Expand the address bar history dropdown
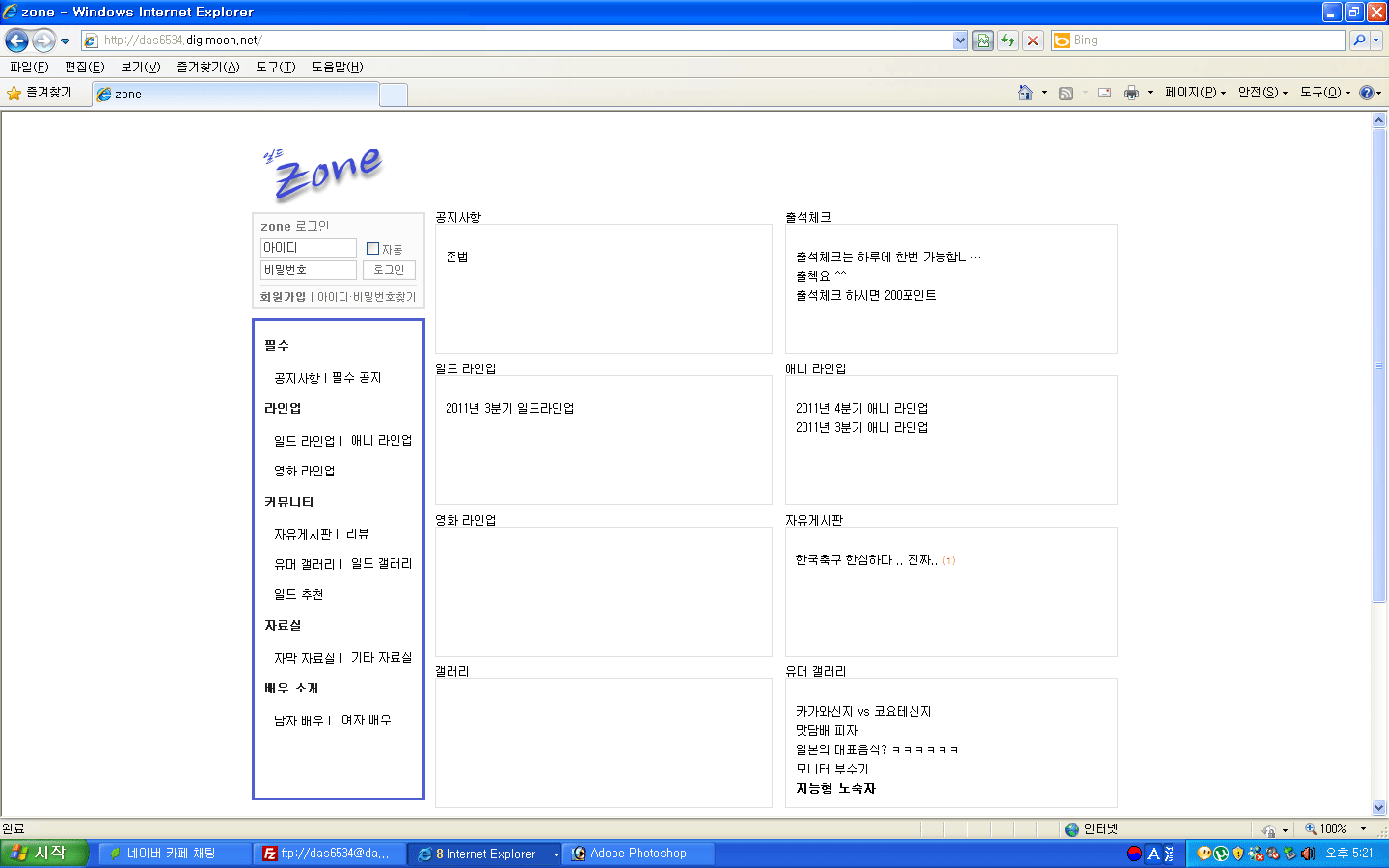The width and height of the screenshot is (1389, 868). click(960, 41)
